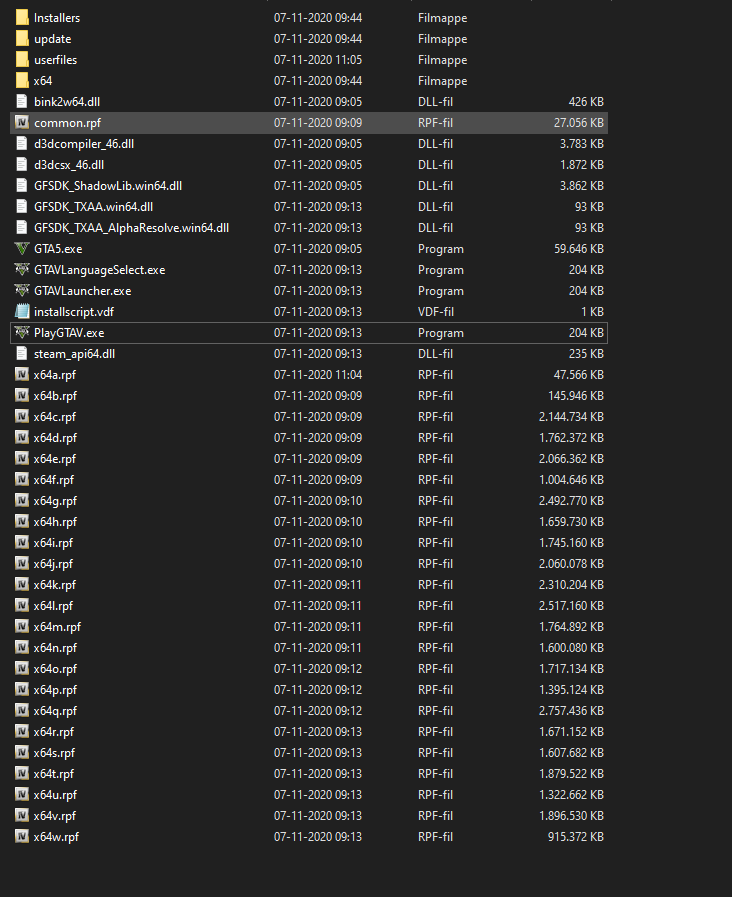This screenshot has width=732, height=897.
Task: Click the installscript.vdf notepad icon
Action: [x=22, y=312]
